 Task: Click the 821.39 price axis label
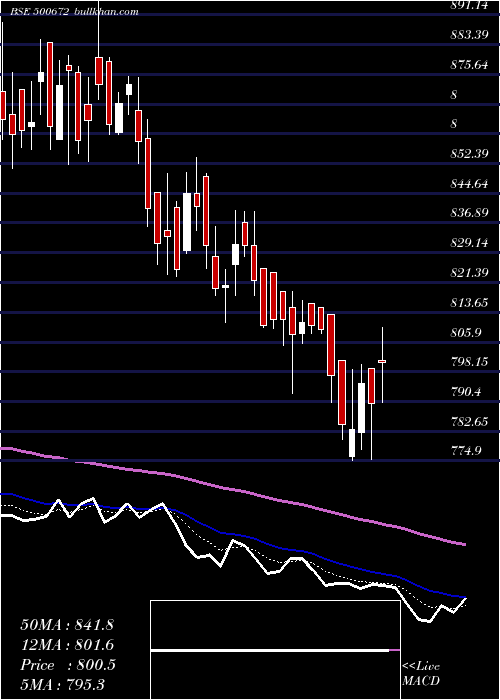[x=470, y=273]
